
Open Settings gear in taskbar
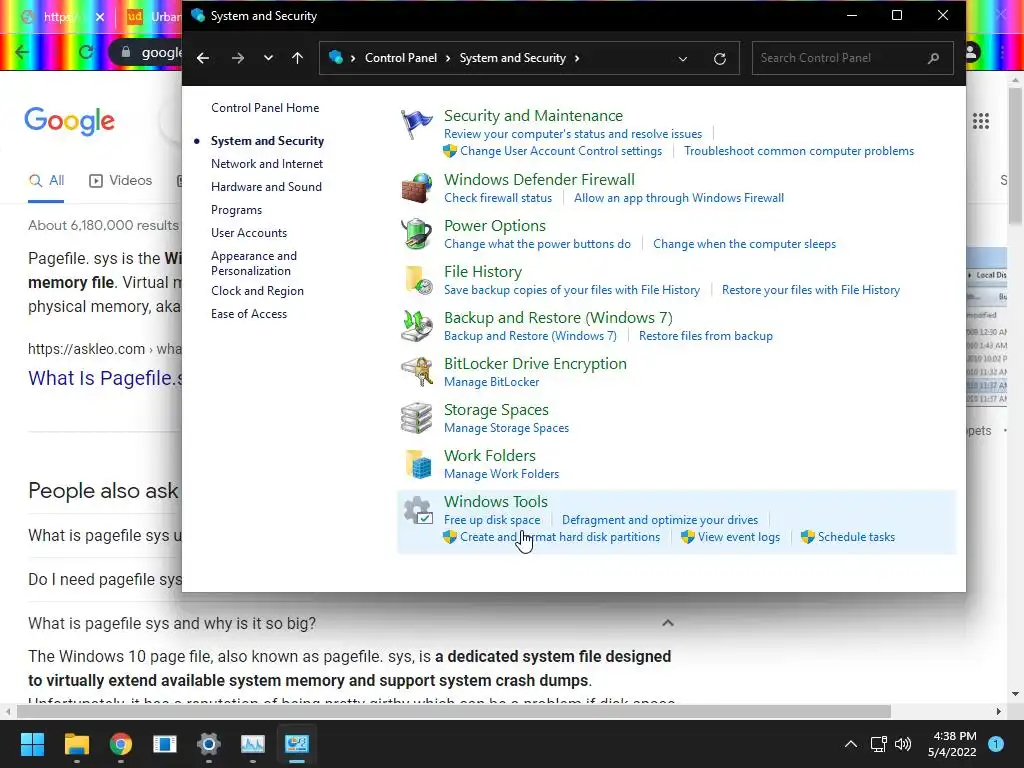click(209, 744)
